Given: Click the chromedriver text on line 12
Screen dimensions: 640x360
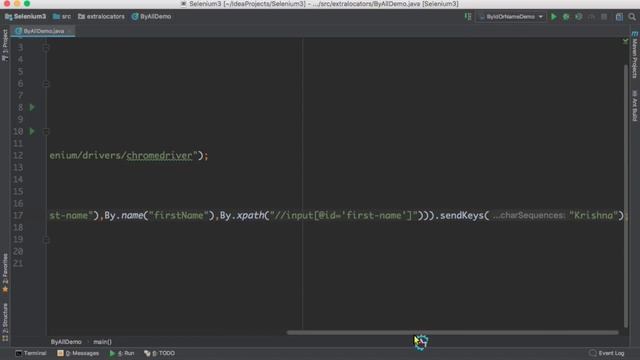Looking at the screenshot, I should (159, 156).
